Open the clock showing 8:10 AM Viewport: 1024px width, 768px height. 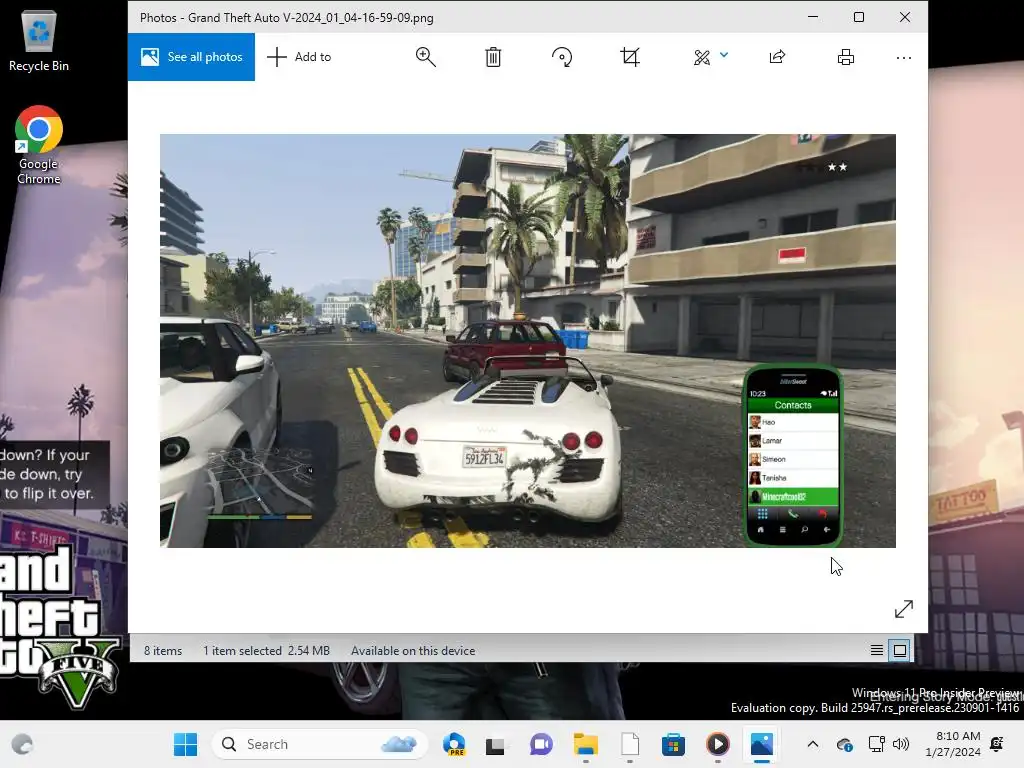pos(953,744)
